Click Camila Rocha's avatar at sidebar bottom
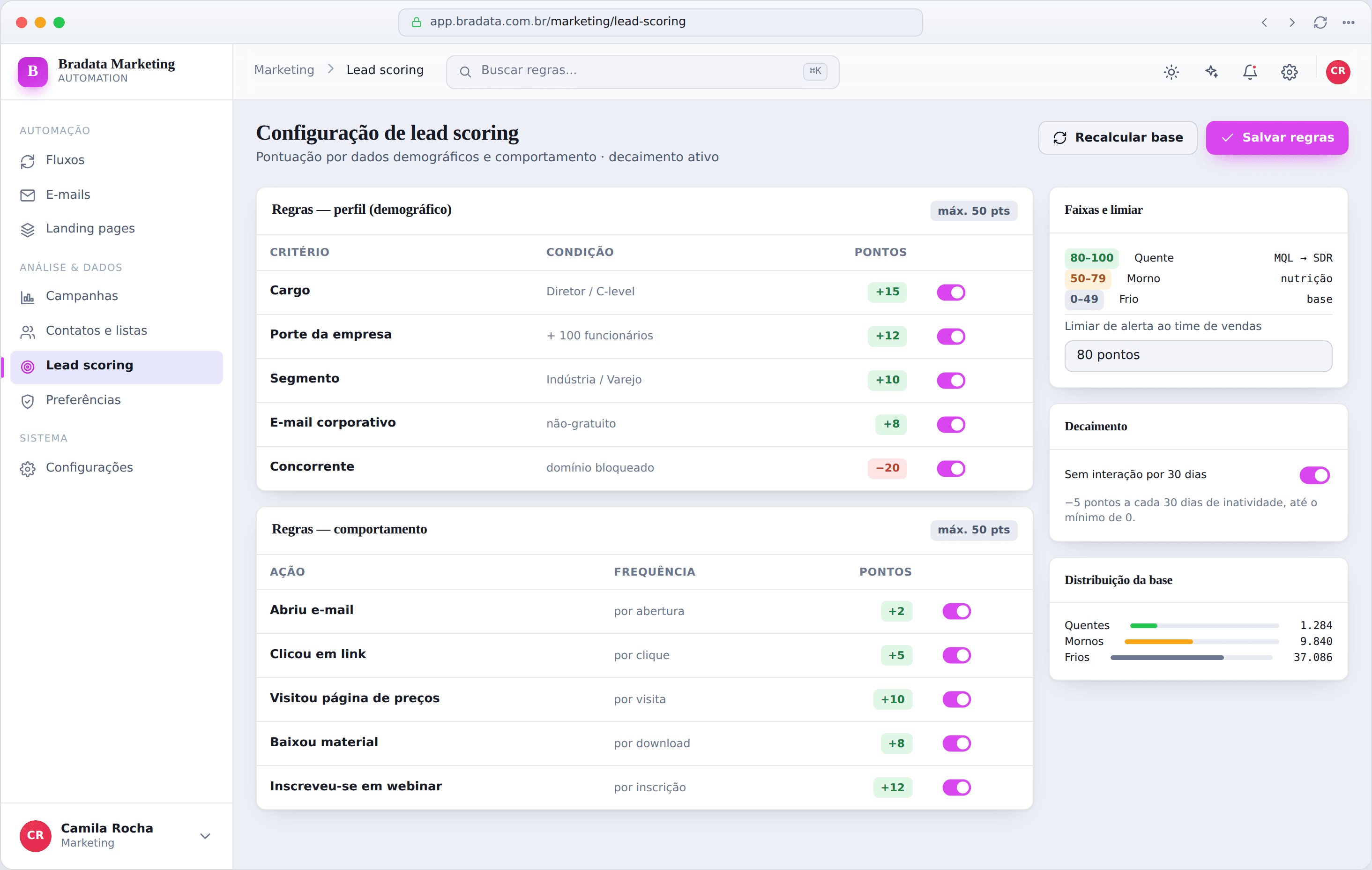Image resolution: width=1372 pixels, height=870 pixels. (35, 835)
